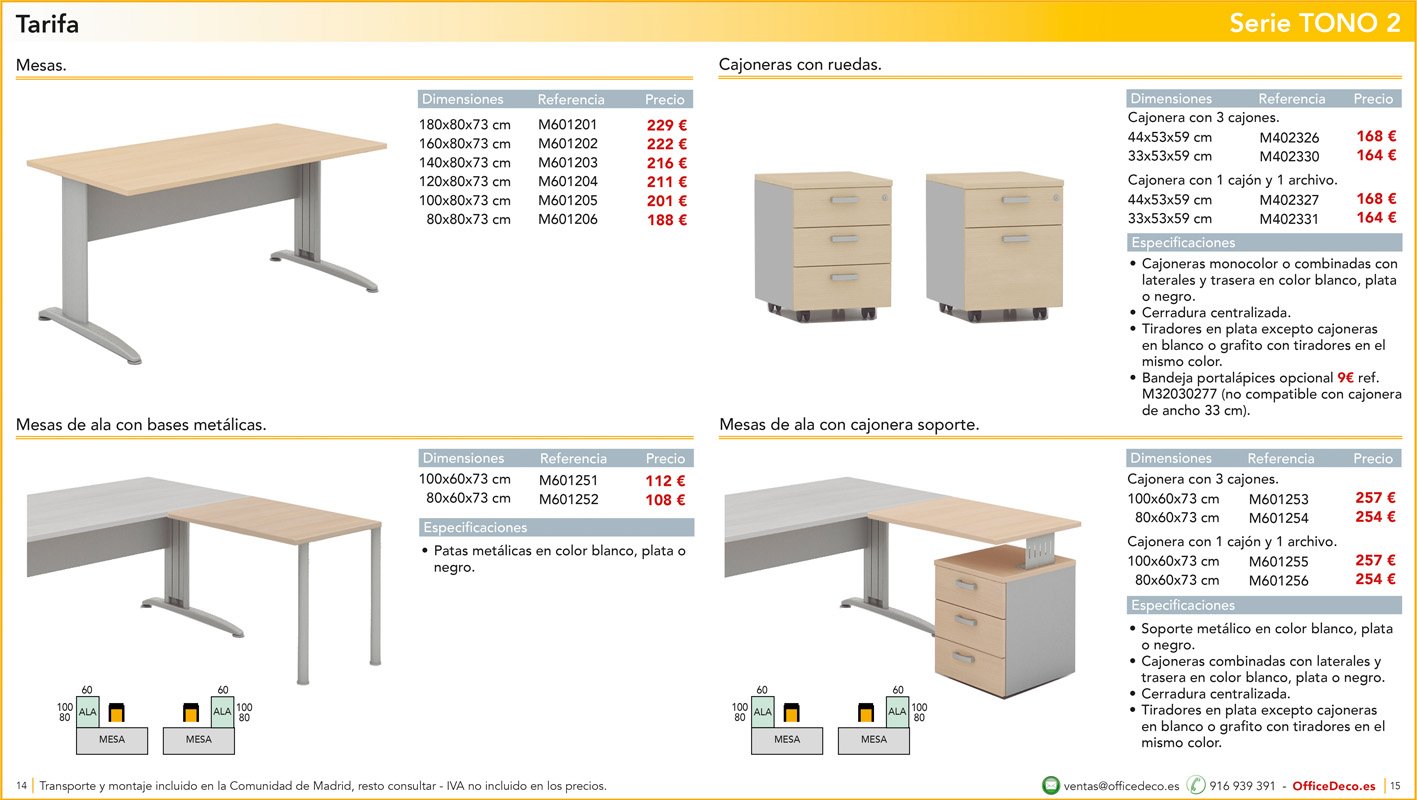Click the 108 € price
The width and height of the screenshot is (1417, 800).
coord(665,501)
